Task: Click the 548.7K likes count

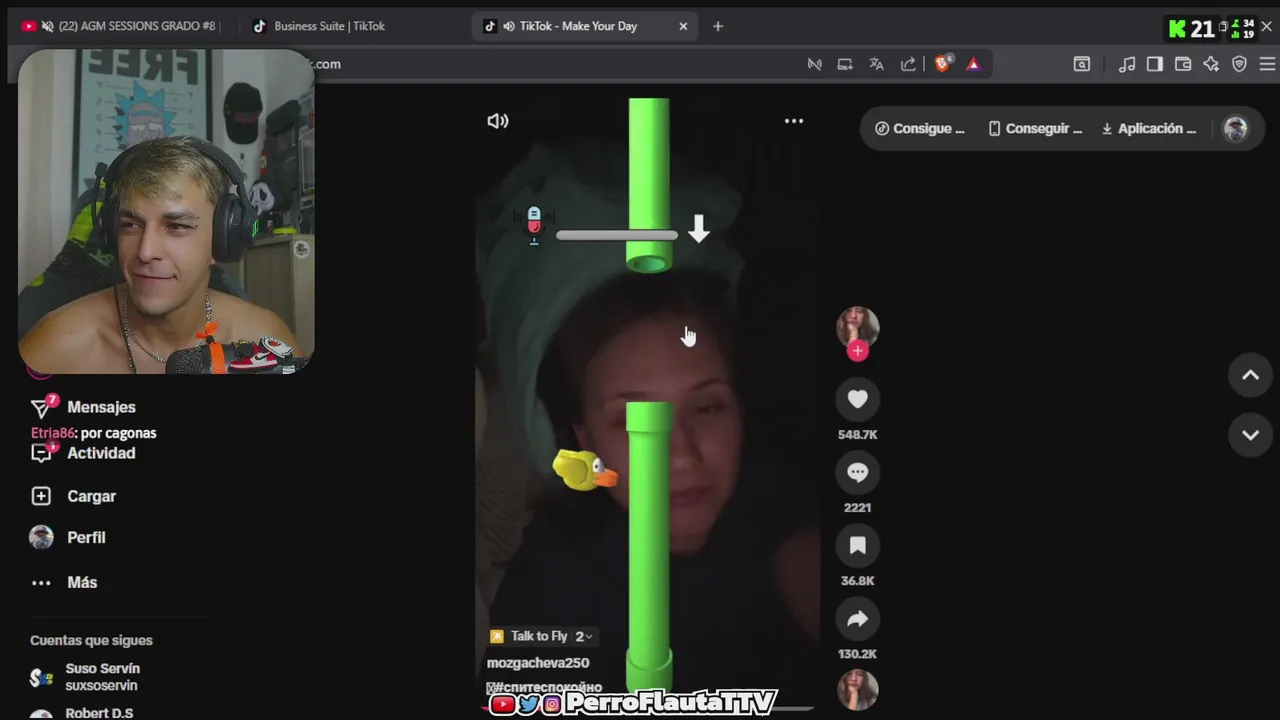Action: [x=857, y=434]
